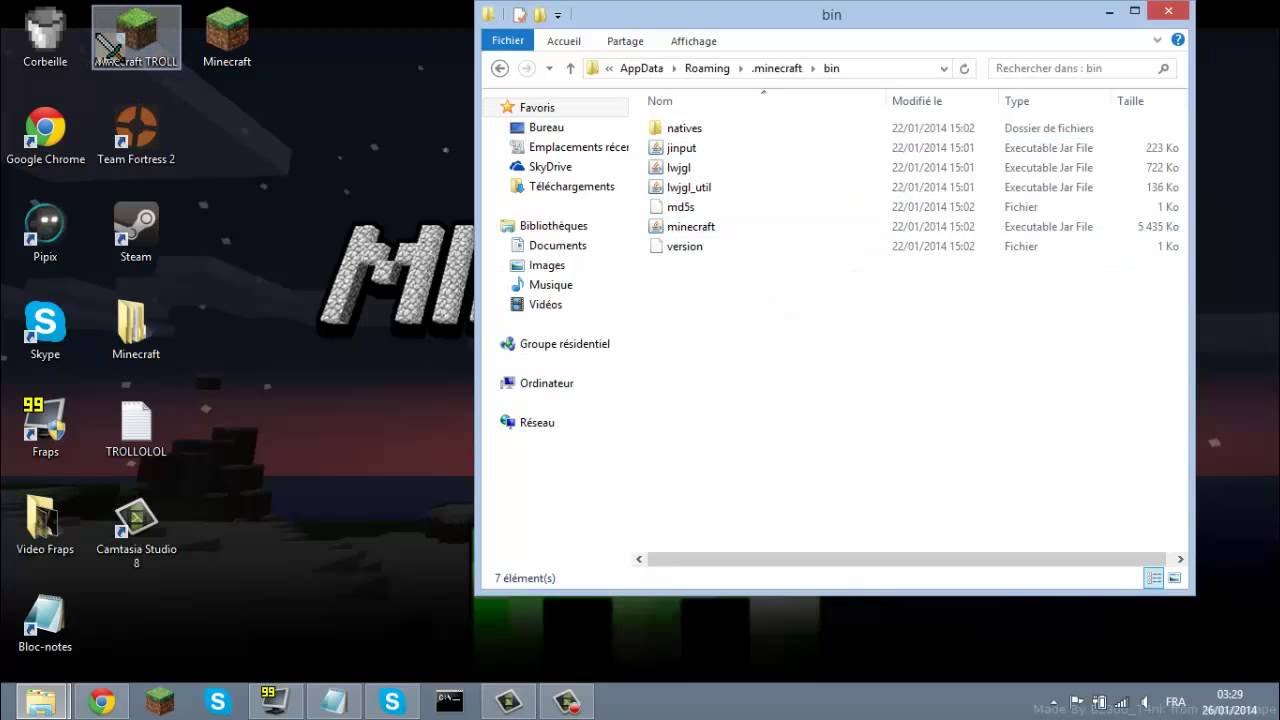Sort by Taille column header
The image size is (1280, 720).
coord(1148,101)
